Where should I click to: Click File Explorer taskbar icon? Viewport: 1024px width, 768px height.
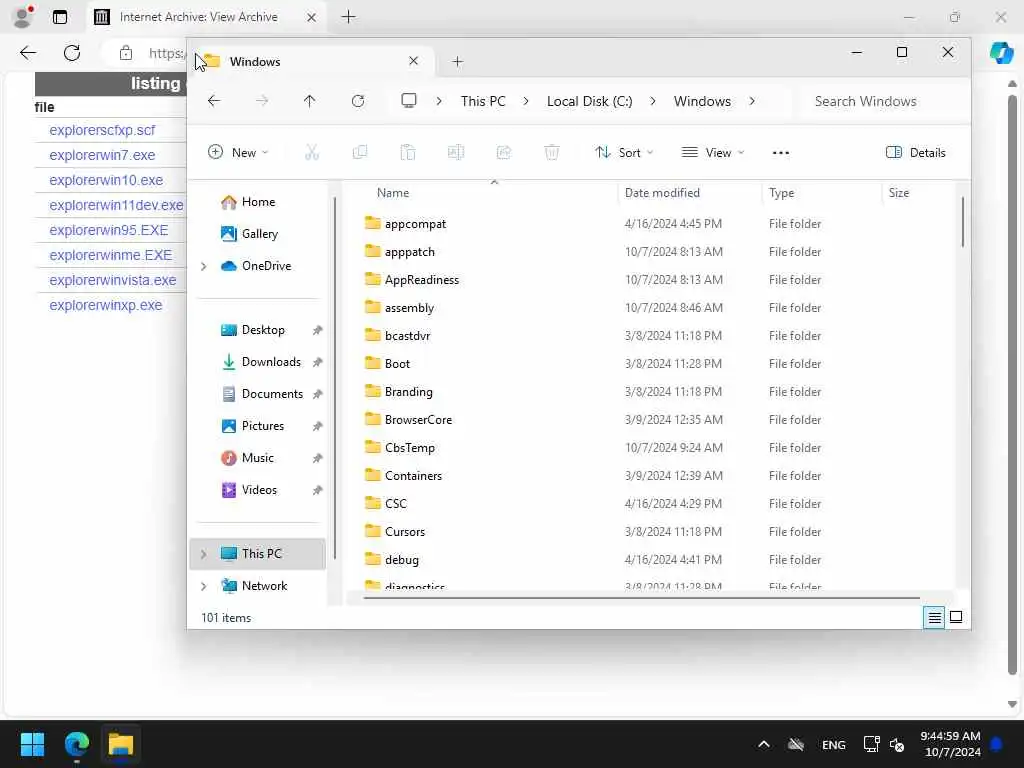click(121, 744)
